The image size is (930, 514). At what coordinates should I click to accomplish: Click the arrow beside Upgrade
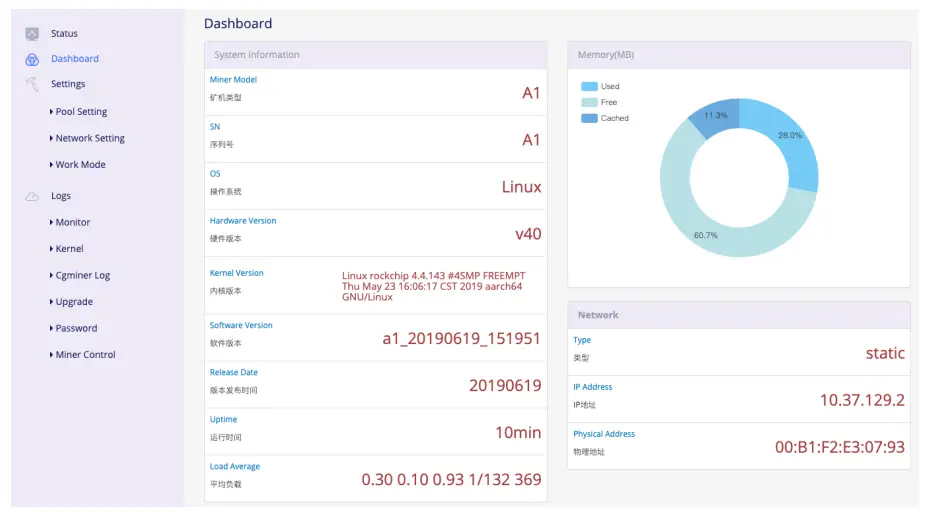pyautogui.click(x=52, y=302)
